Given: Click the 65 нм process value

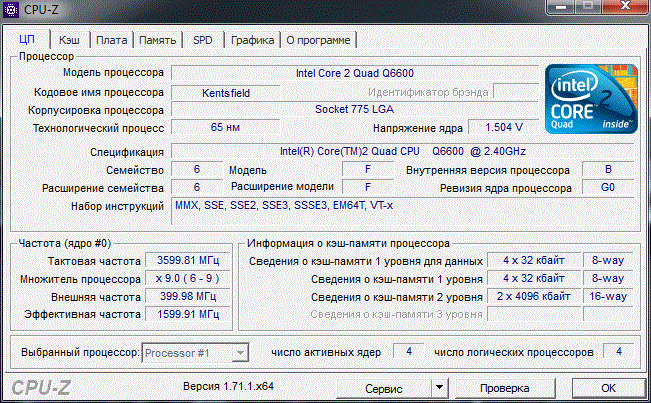Looking at the screenshot, I should (x=225, y=127).
